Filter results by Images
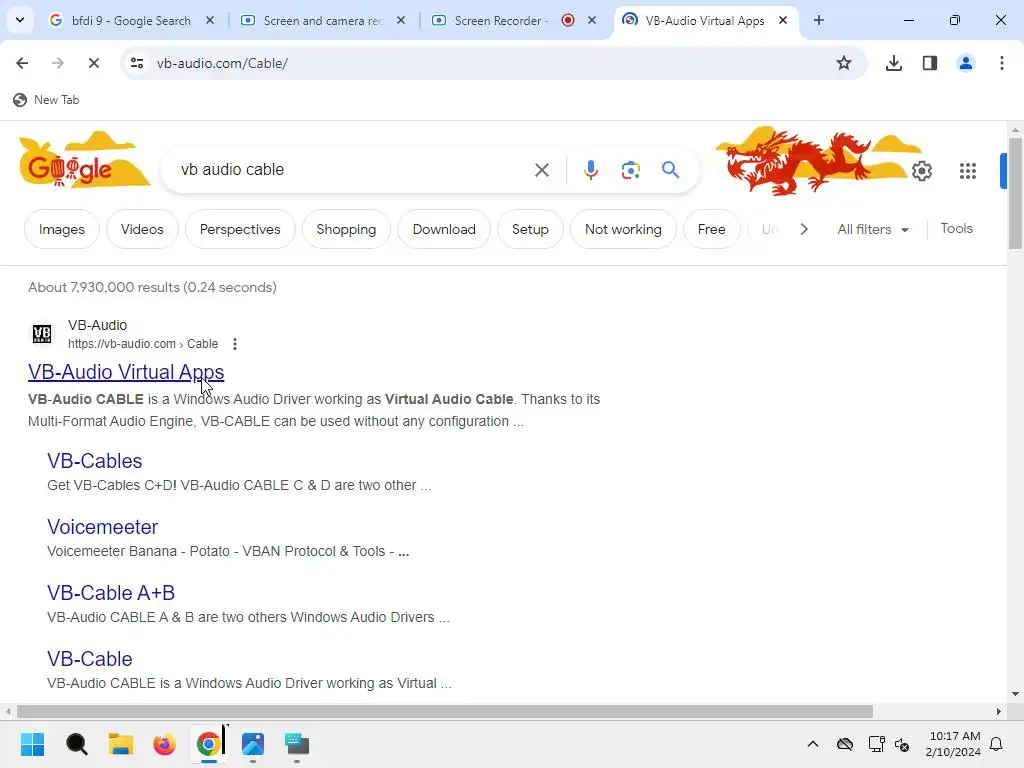 tap(61, 229)
